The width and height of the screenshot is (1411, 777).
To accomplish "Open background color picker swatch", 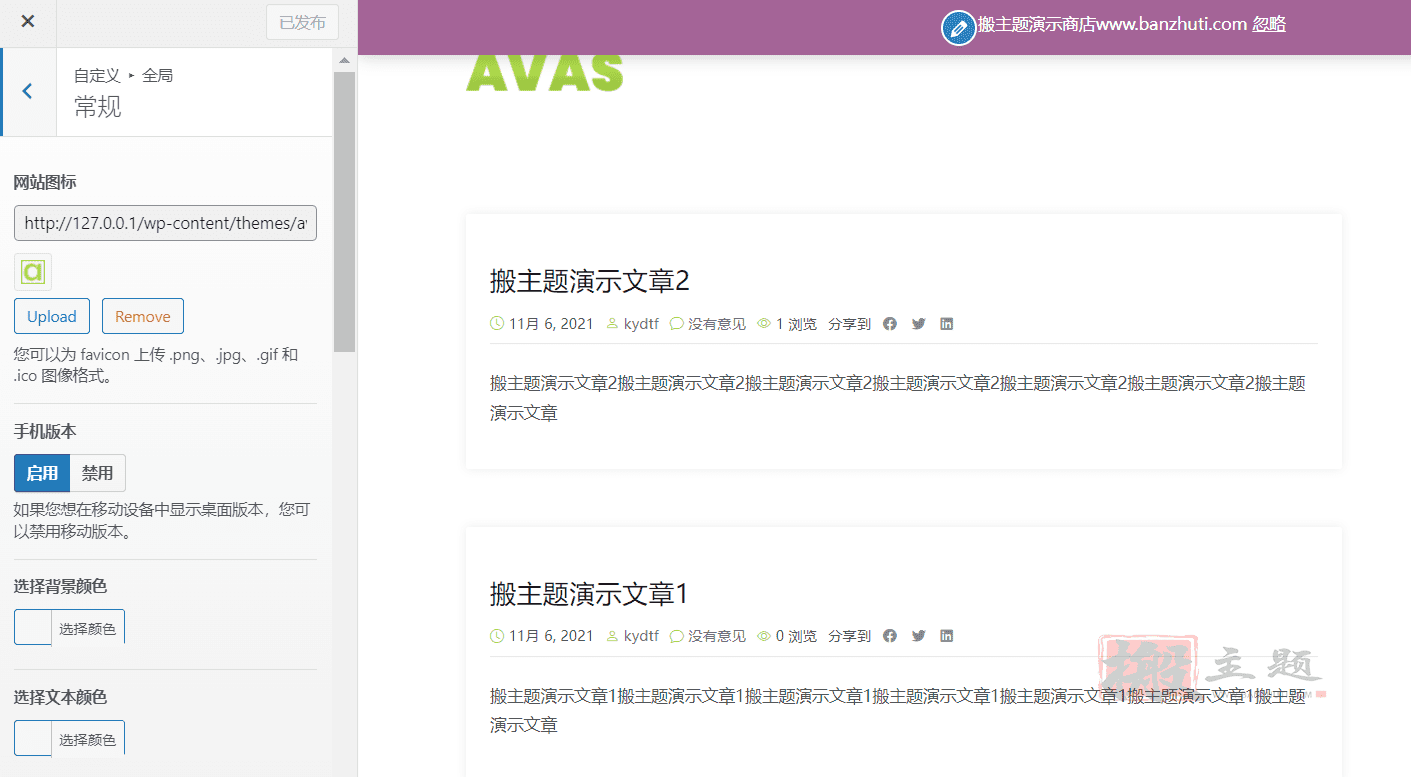I will (x=33, y=628).
